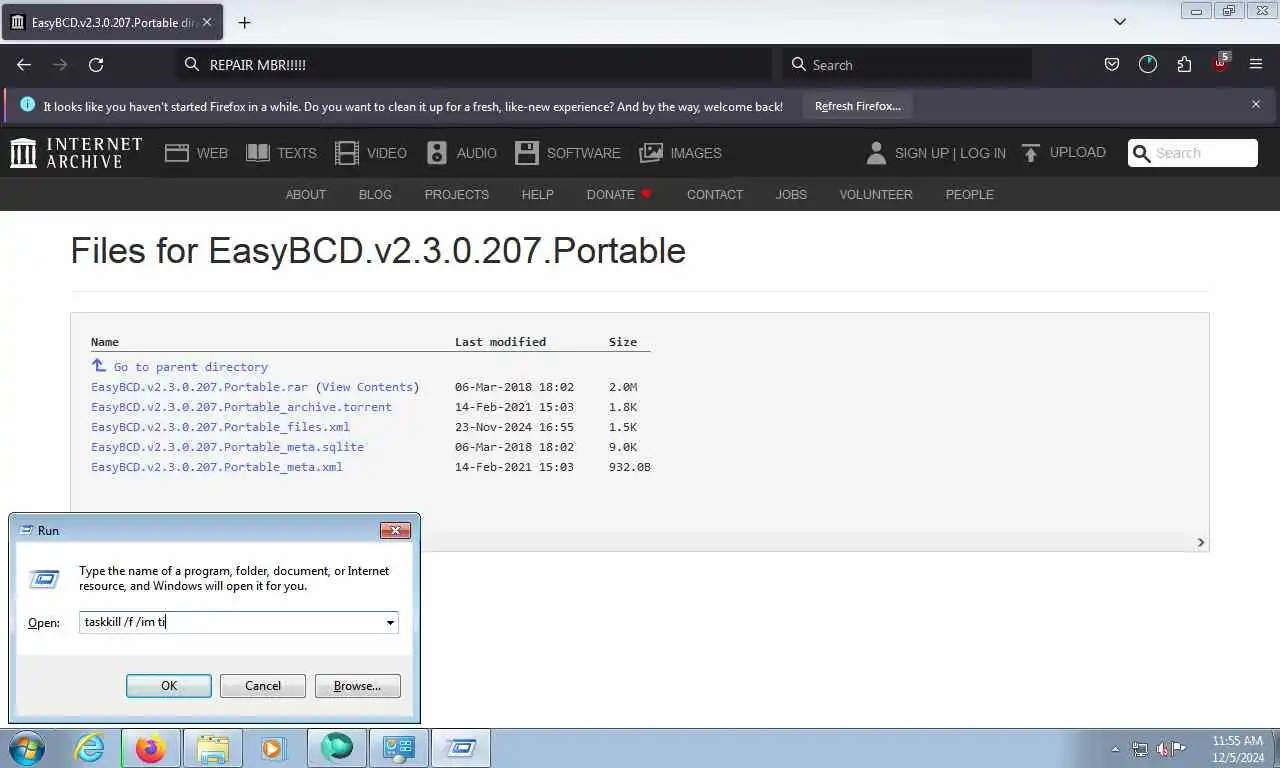Click the user avatar icon
Viewport: 1280px width, 768px height.
pyautogui.click(x=876, y=153)
